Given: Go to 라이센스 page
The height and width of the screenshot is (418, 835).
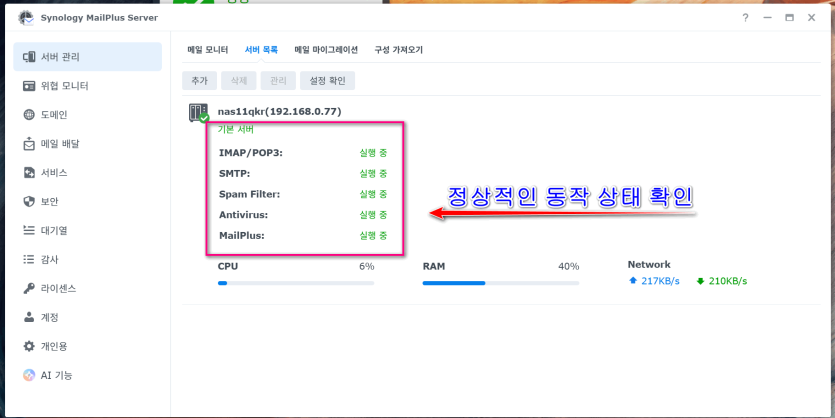Looking at the screenshot, I should point(87,289).
